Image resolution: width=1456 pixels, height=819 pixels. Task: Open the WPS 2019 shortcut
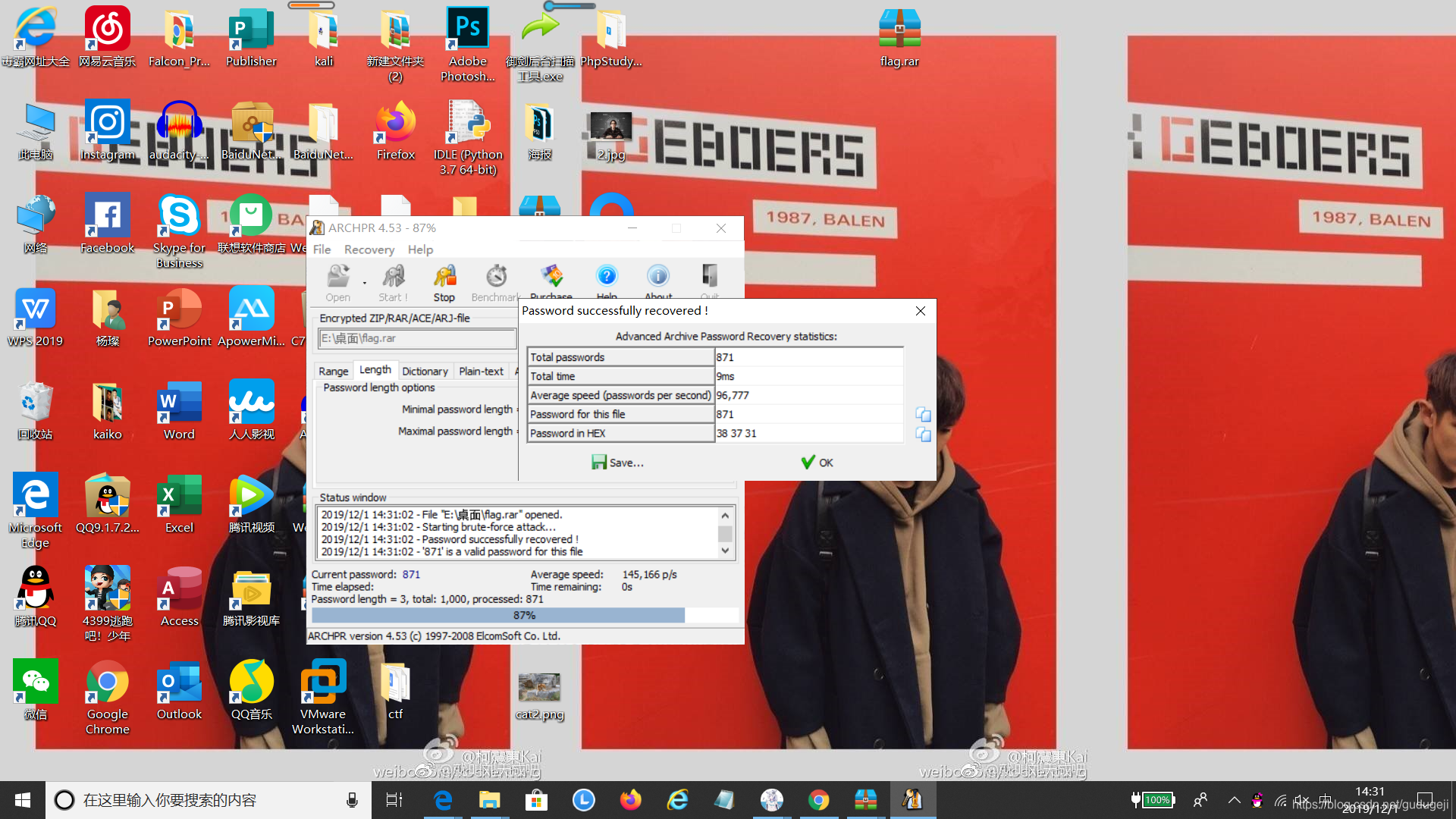coord(36,317)
